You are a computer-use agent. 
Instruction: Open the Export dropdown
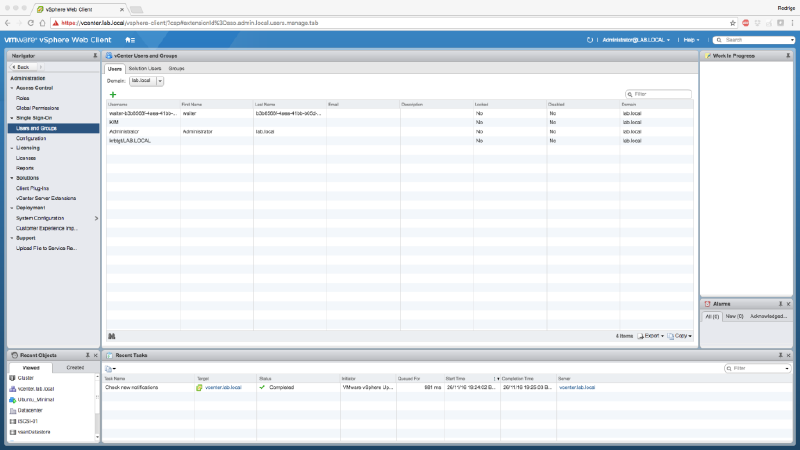click(x=652, y=336)
